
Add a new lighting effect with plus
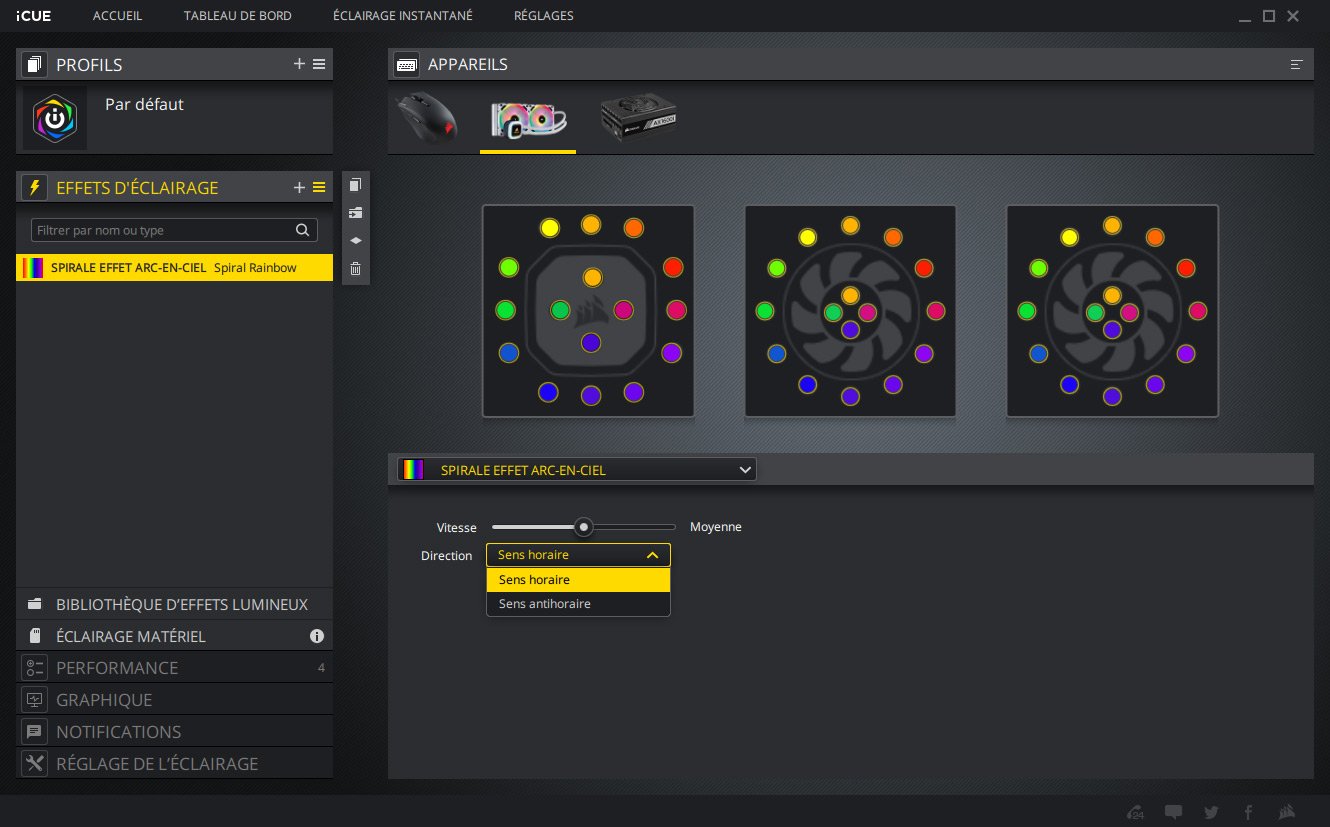299,187
